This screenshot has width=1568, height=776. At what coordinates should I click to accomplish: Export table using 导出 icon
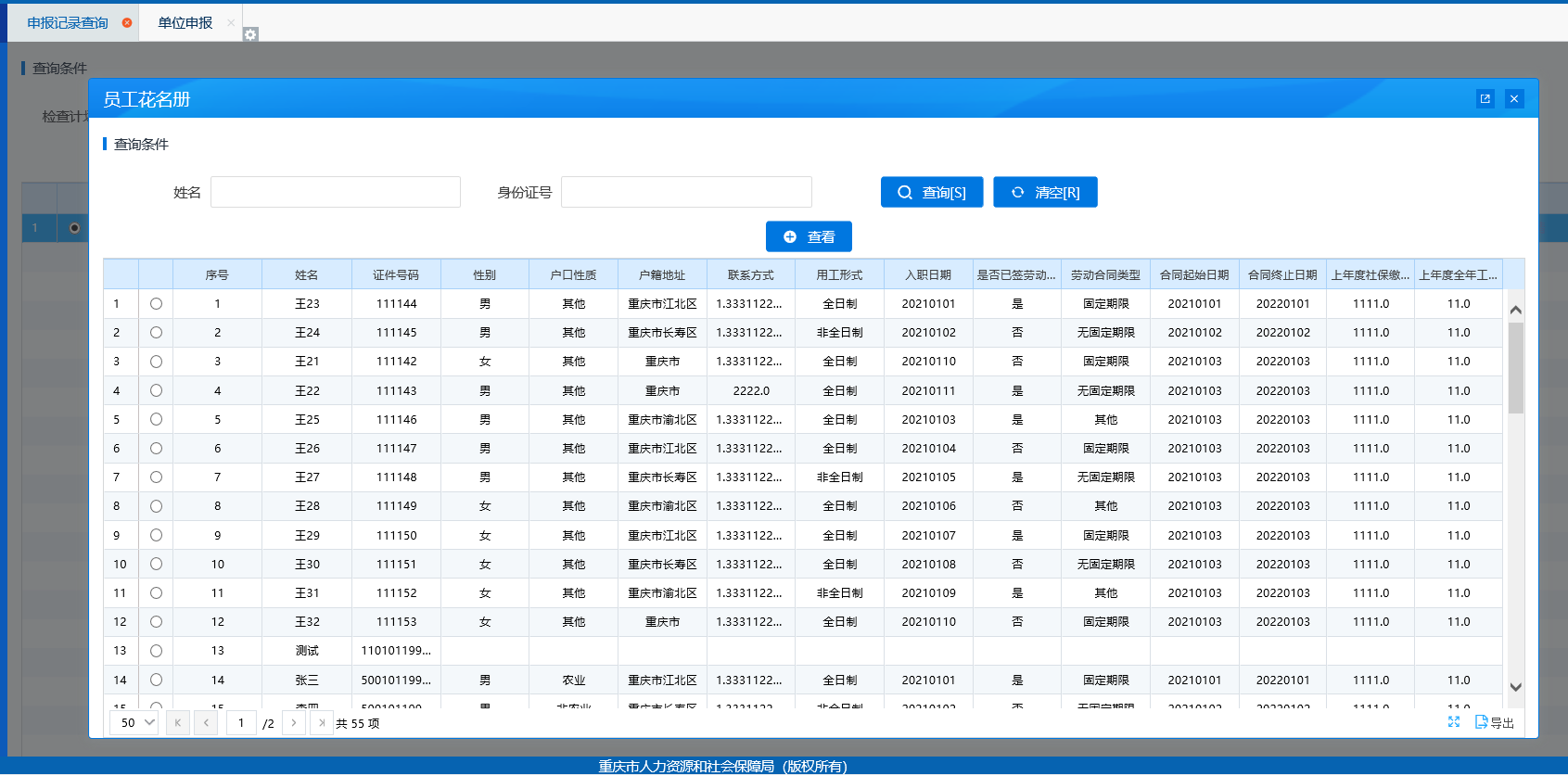(1495, 722)
